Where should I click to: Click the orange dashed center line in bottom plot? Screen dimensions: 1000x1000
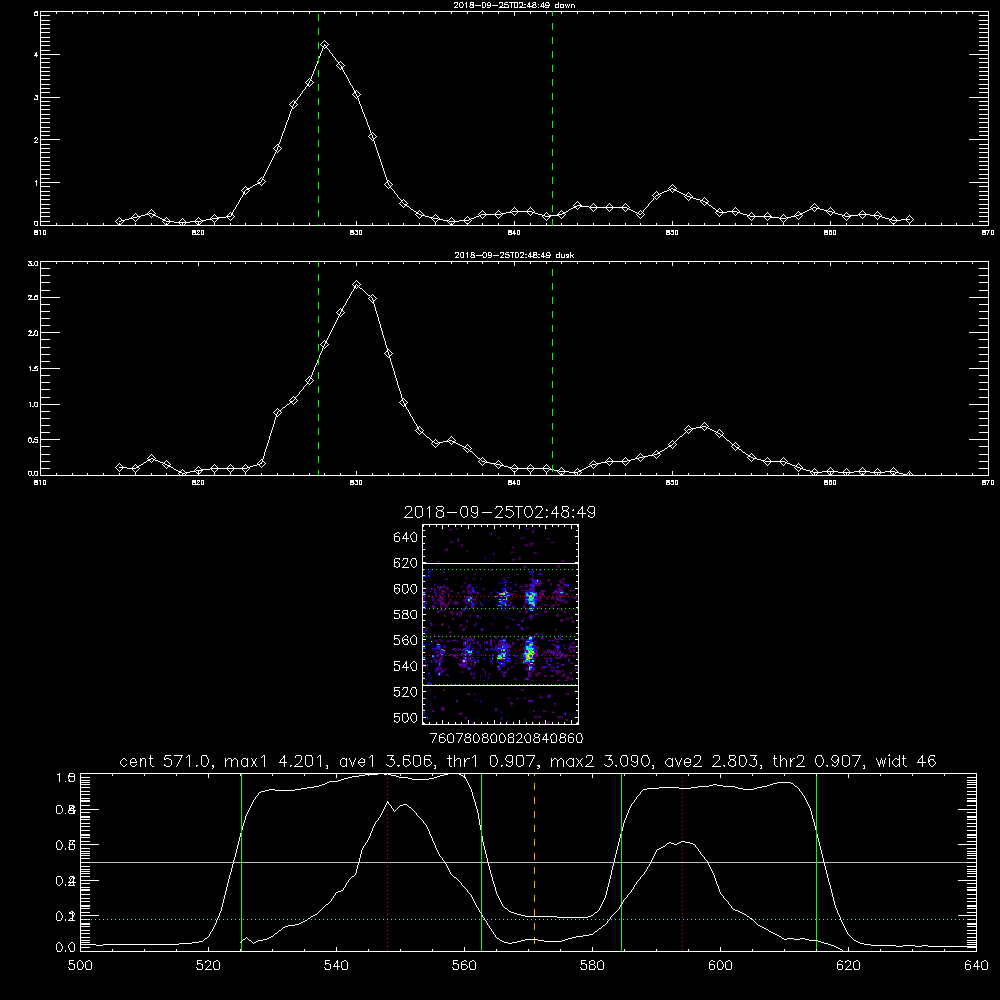[x=534, y=861]
